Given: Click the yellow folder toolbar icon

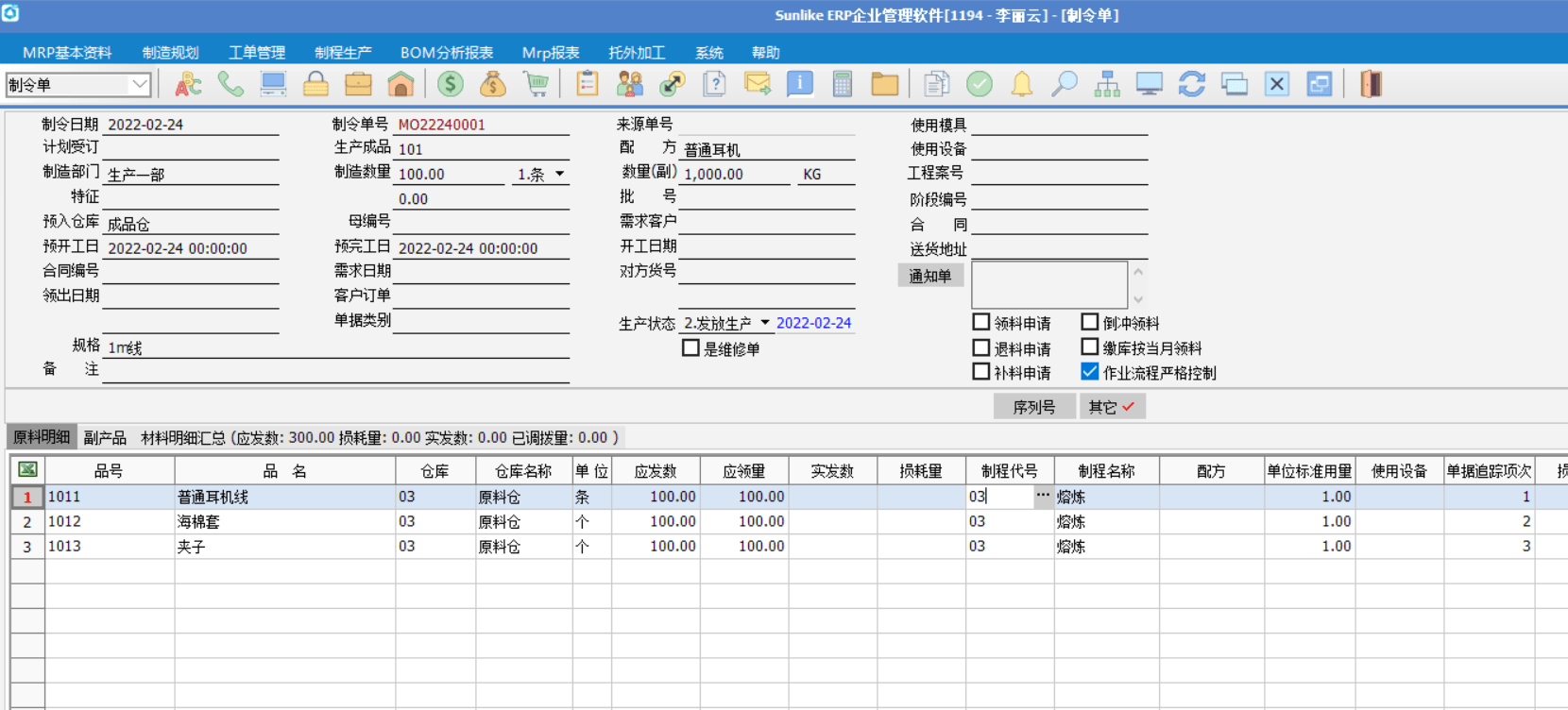Looking at the screenshot, I should point(884,84).
